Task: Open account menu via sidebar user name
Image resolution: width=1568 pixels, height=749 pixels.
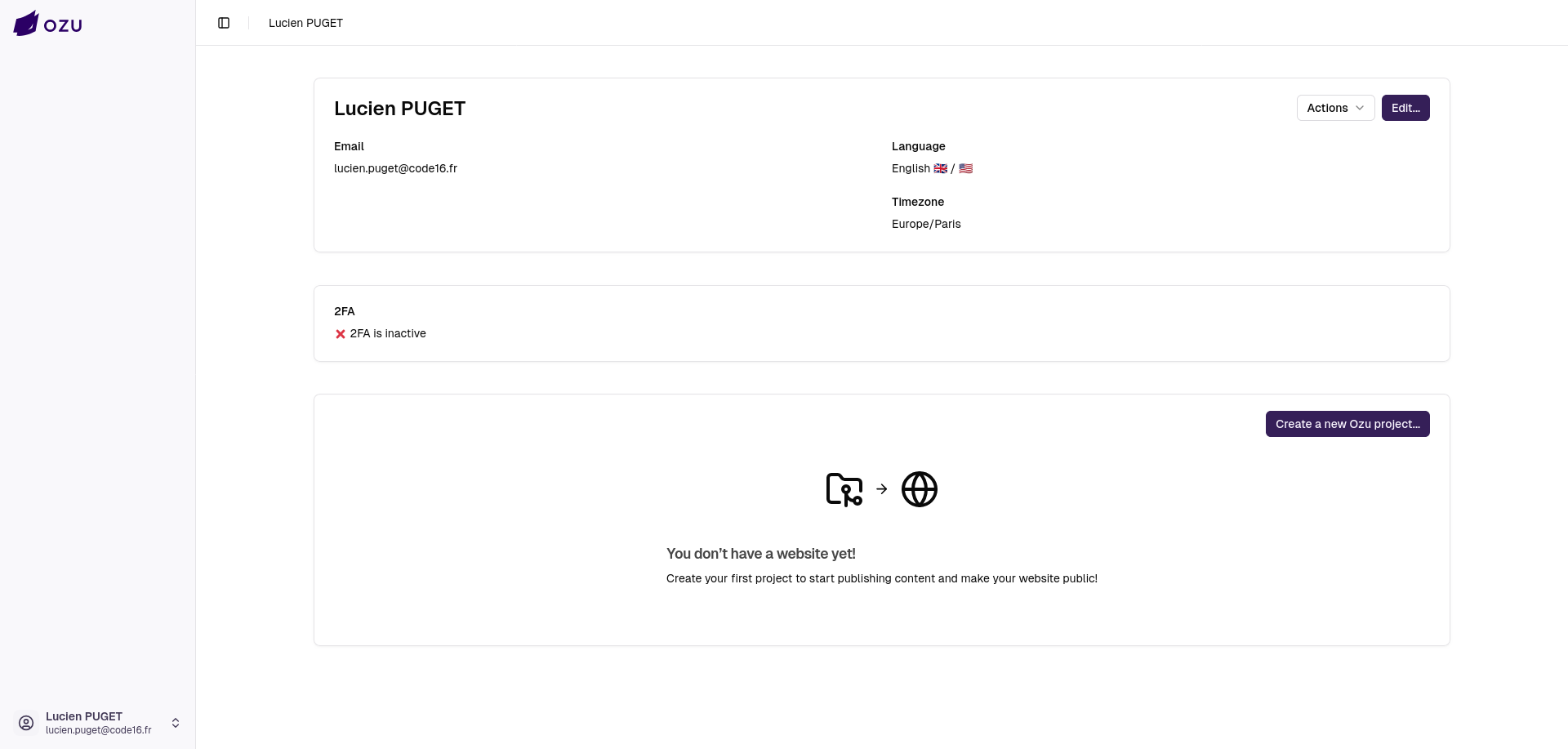Action: pyautogui.click(x=84, y=716)
